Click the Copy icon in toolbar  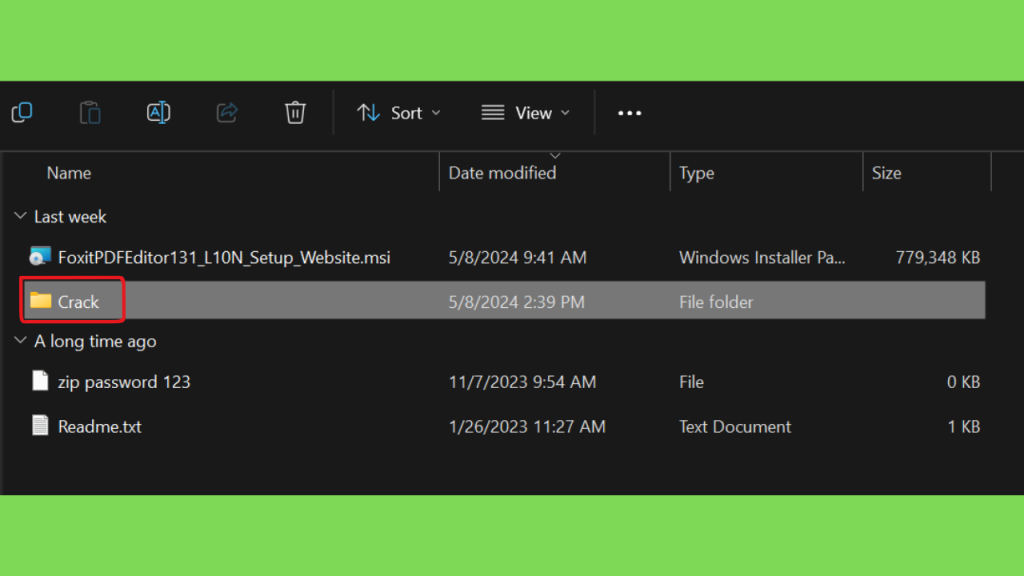point(22,112)
